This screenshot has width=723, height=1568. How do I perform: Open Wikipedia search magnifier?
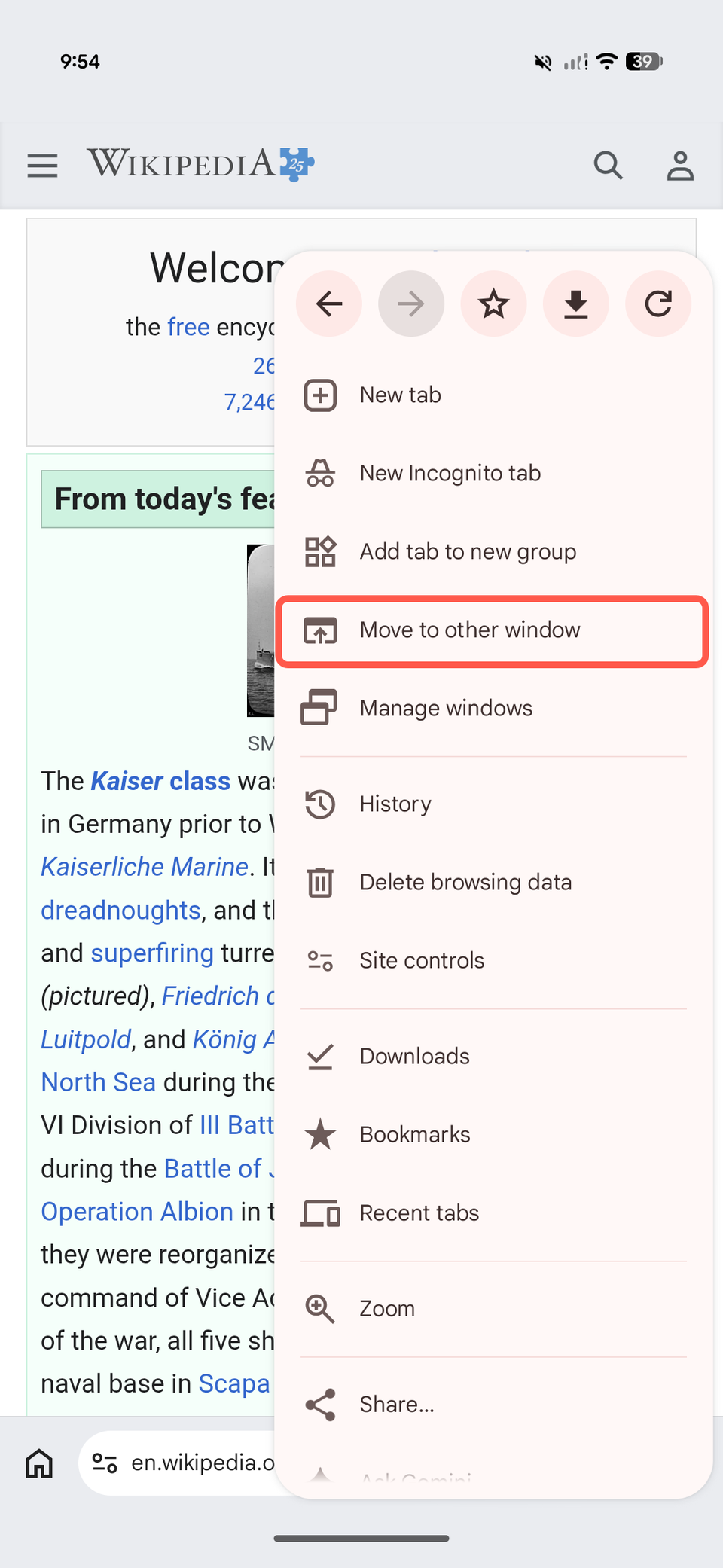coord(608,166)
